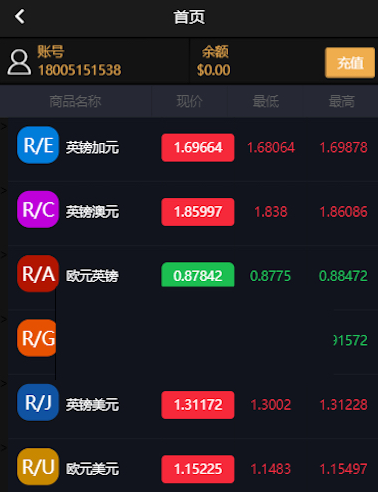Sort by 最低 column header

[266, 101]
